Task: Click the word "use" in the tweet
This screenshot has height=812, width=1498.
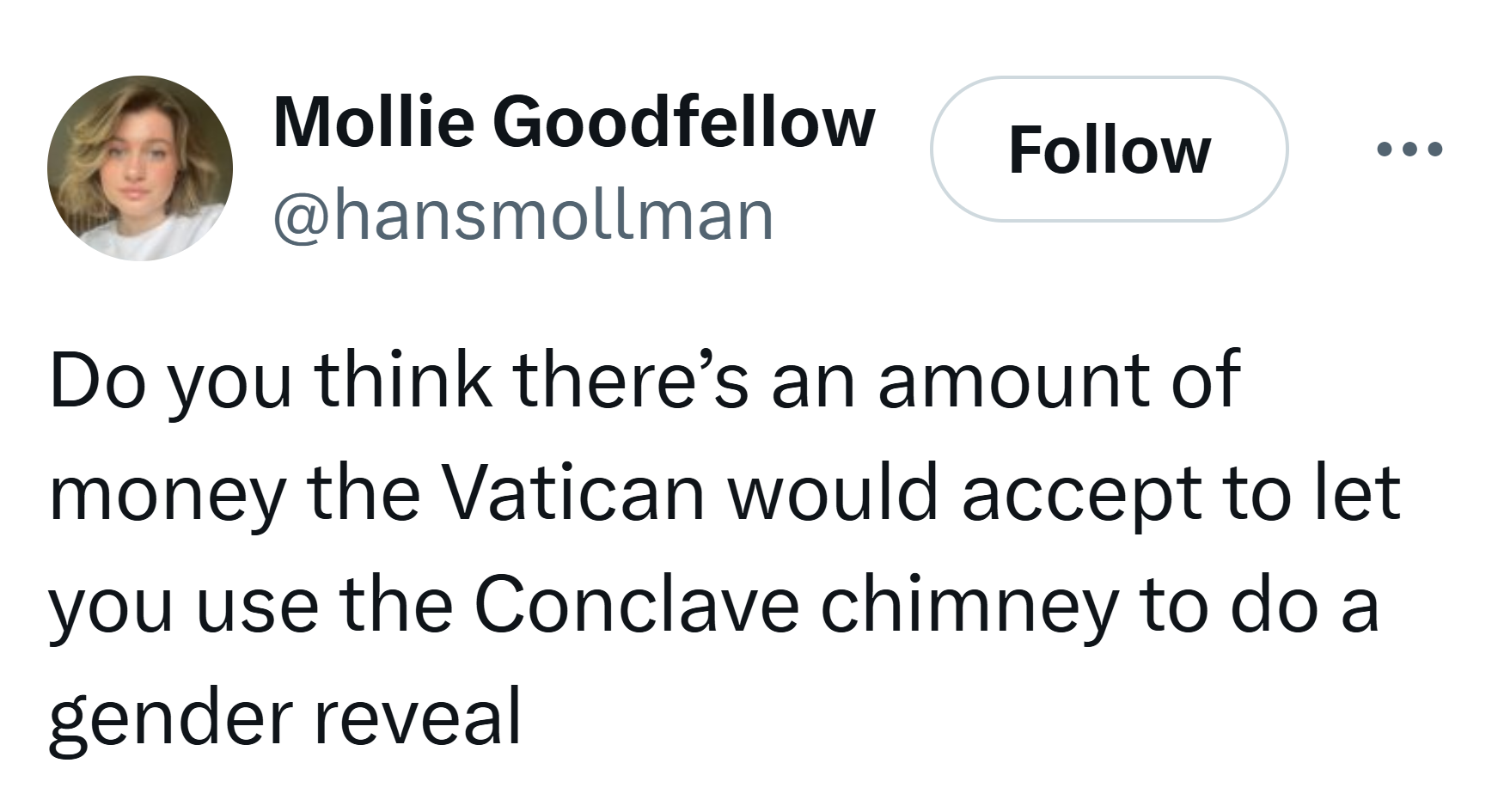Action: (x=256, y=613)
